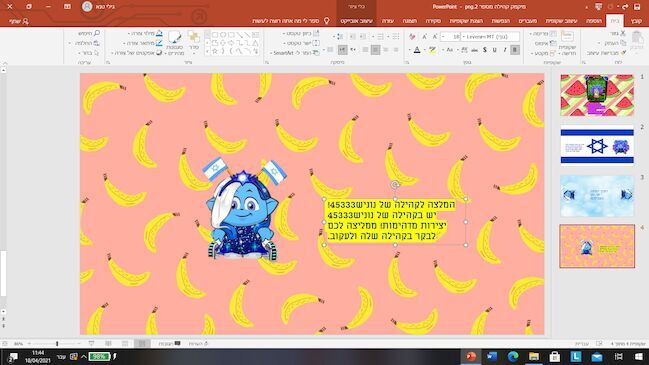Click the Copy icon
The height and width of the screenshot is (365, 649).
click(x=622, y=43)
